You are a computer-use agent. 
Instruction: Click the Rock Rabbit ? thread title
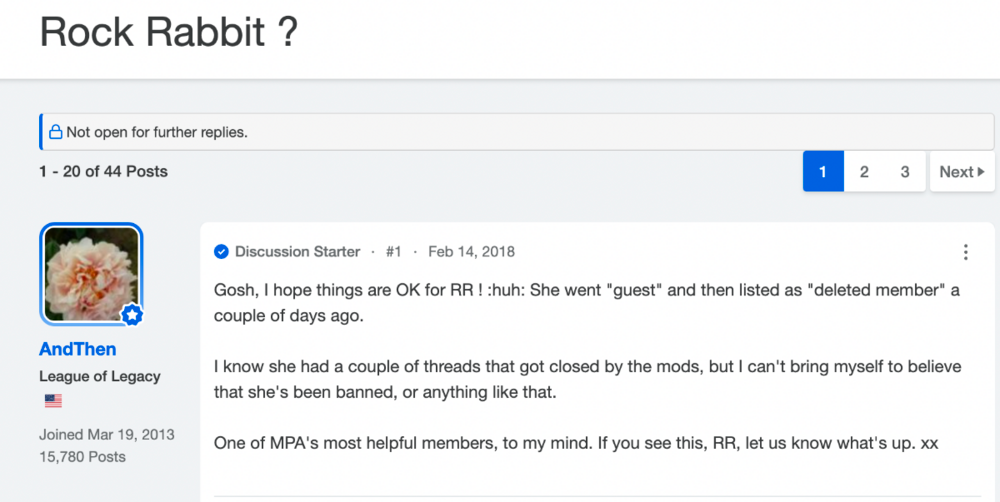pyautogui.click(x=168, y=31)
